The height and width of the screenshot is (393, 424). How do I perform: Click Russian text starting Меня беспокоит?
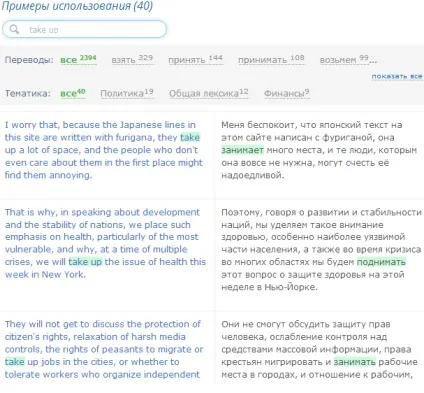(x=319, y=150)
